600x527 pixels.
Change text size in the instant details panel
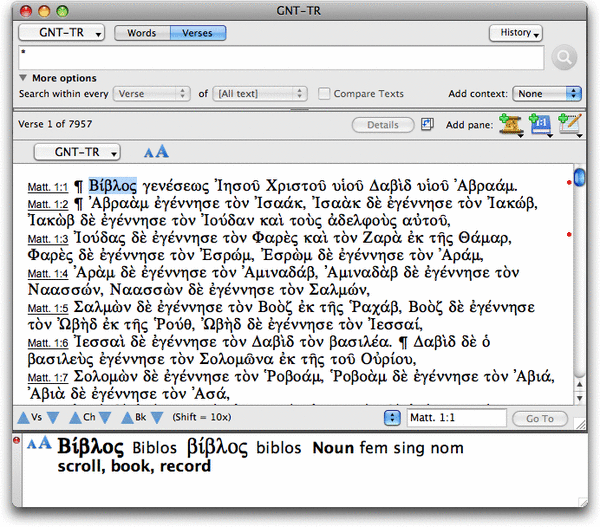click(40, 443)
